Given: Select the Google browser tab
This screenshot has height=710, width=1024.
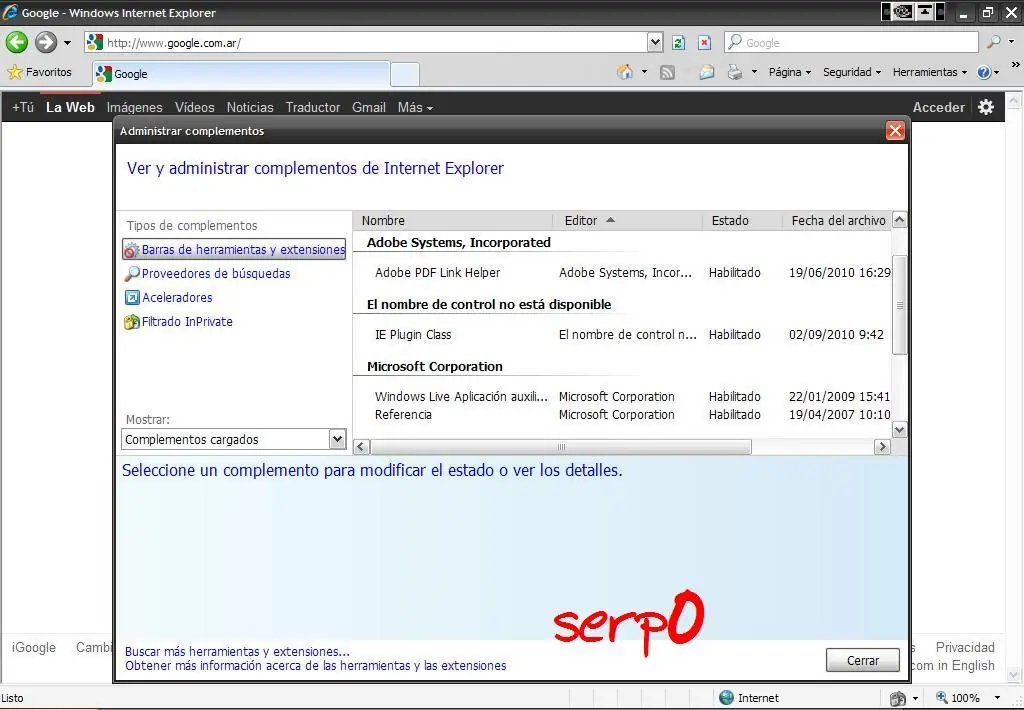Looking at the screenshot, I should click(241, 74).
